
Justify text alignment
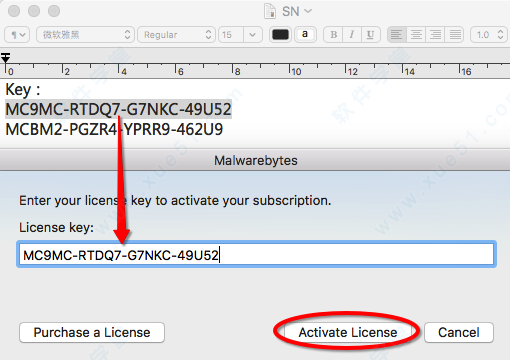455,35
